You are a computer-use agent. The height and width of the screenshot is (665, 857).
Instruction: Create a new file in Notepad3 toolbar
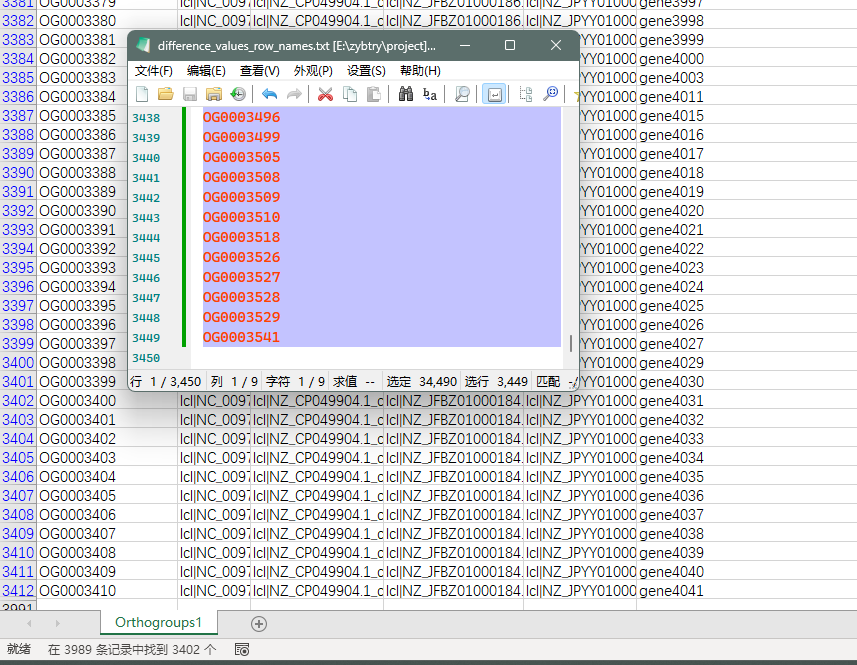click(x=142, y=94)
